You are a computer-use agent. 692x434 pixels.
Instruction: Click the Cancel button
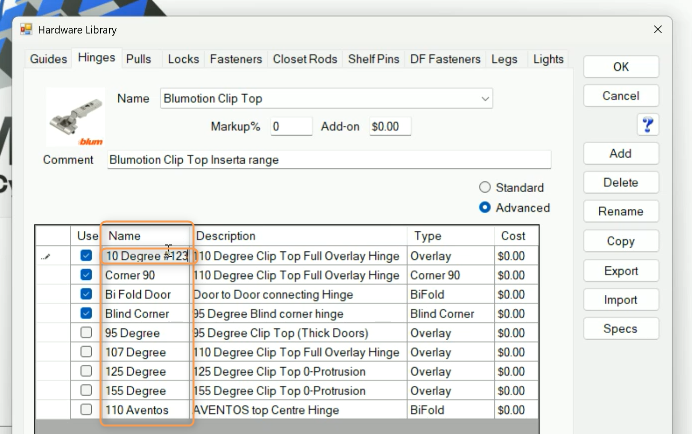(x=621, y=96)
